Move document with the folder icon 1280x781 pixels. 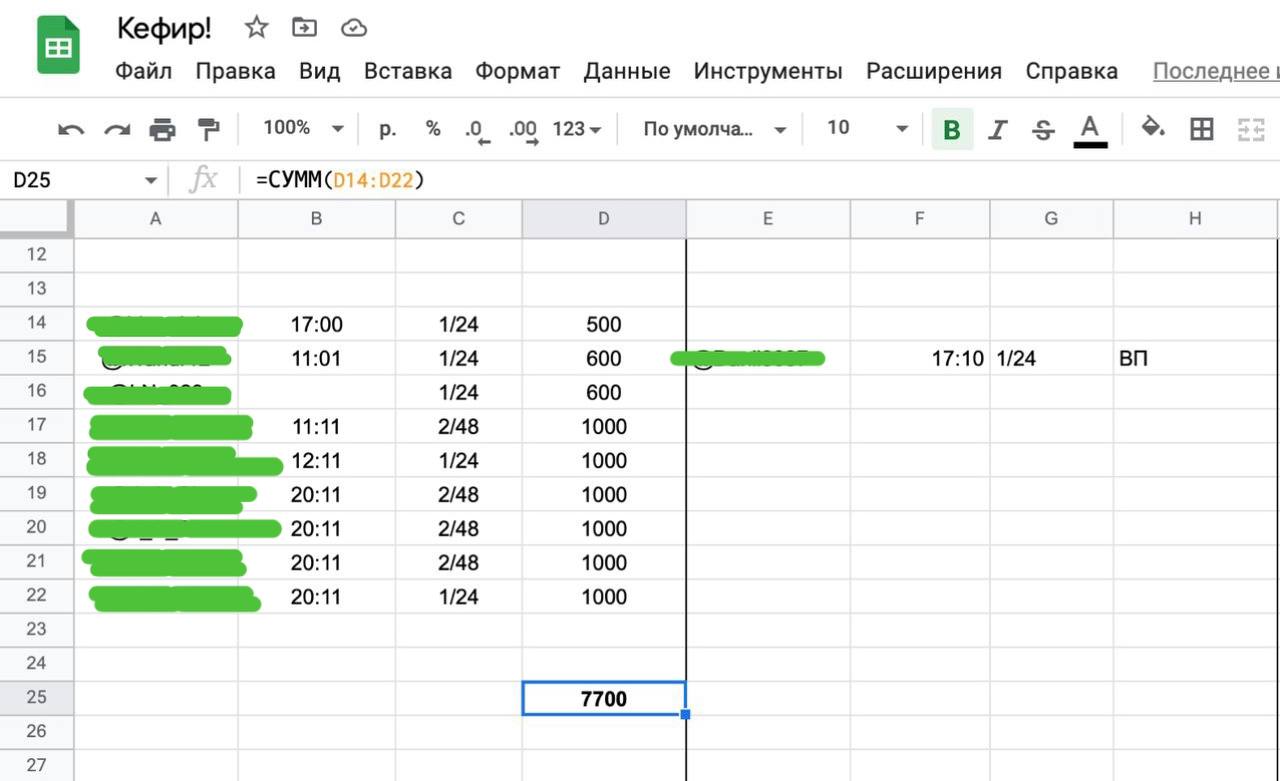click(x=304, y=28)
